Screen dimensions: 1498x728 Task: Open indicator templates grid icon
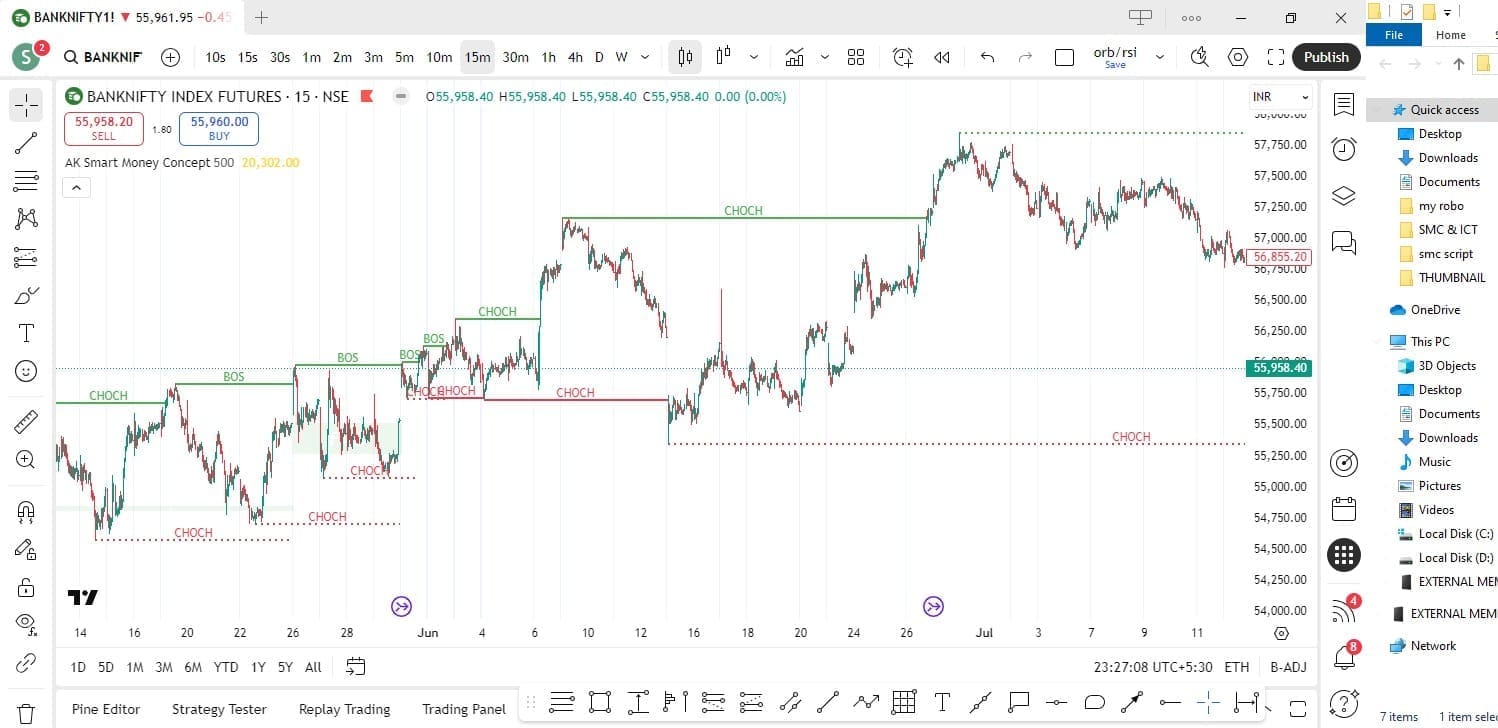(856, 57)
